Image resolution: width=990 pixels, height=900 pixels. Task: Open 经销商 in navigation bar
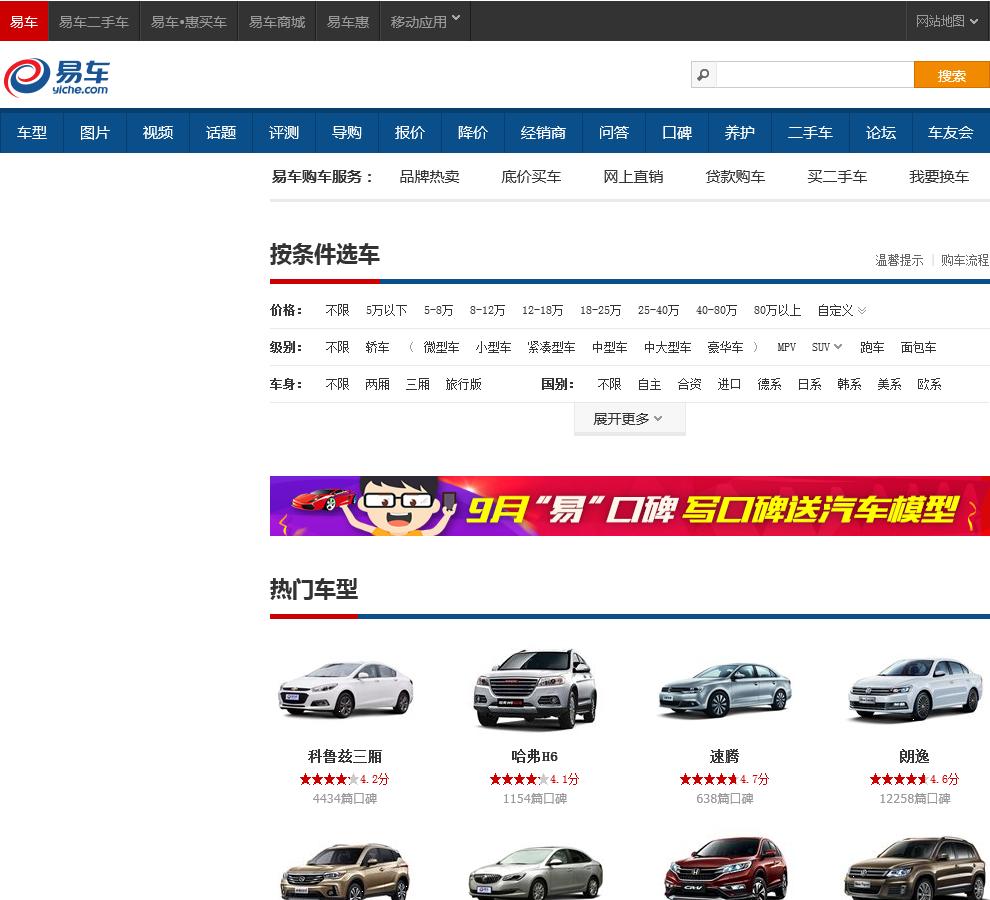(543, 132)
